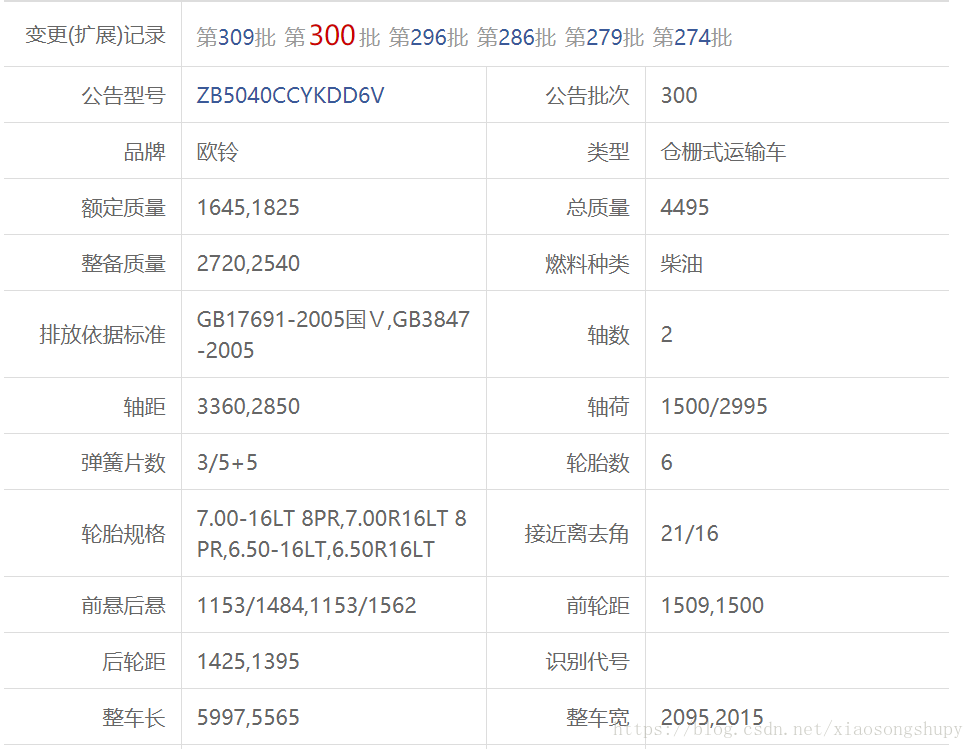Select the axle load value 1500/2995

714,406
